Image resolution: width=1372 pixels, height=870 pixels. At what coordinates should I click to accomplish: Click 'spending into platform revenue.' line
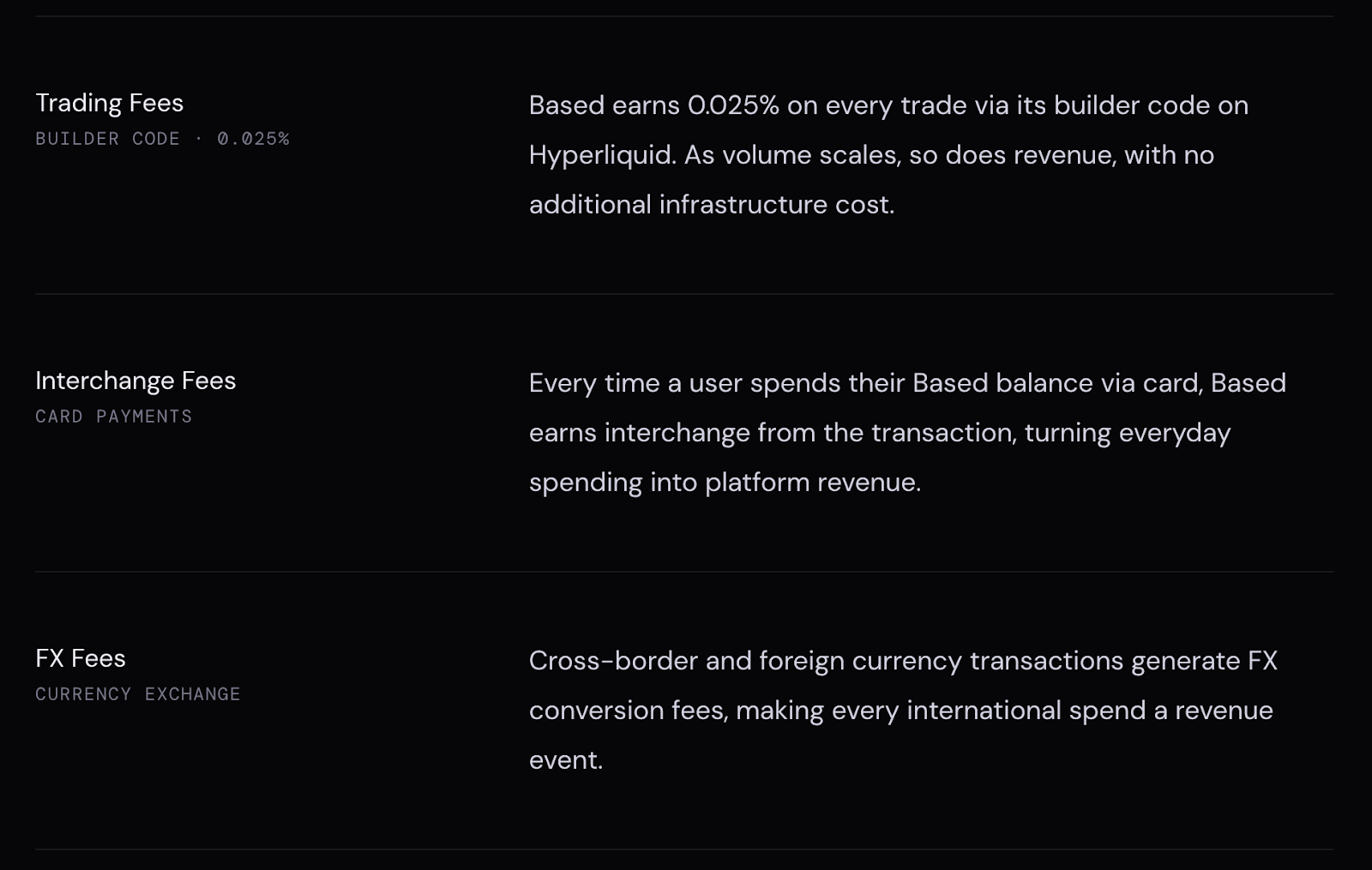[725, 483]
